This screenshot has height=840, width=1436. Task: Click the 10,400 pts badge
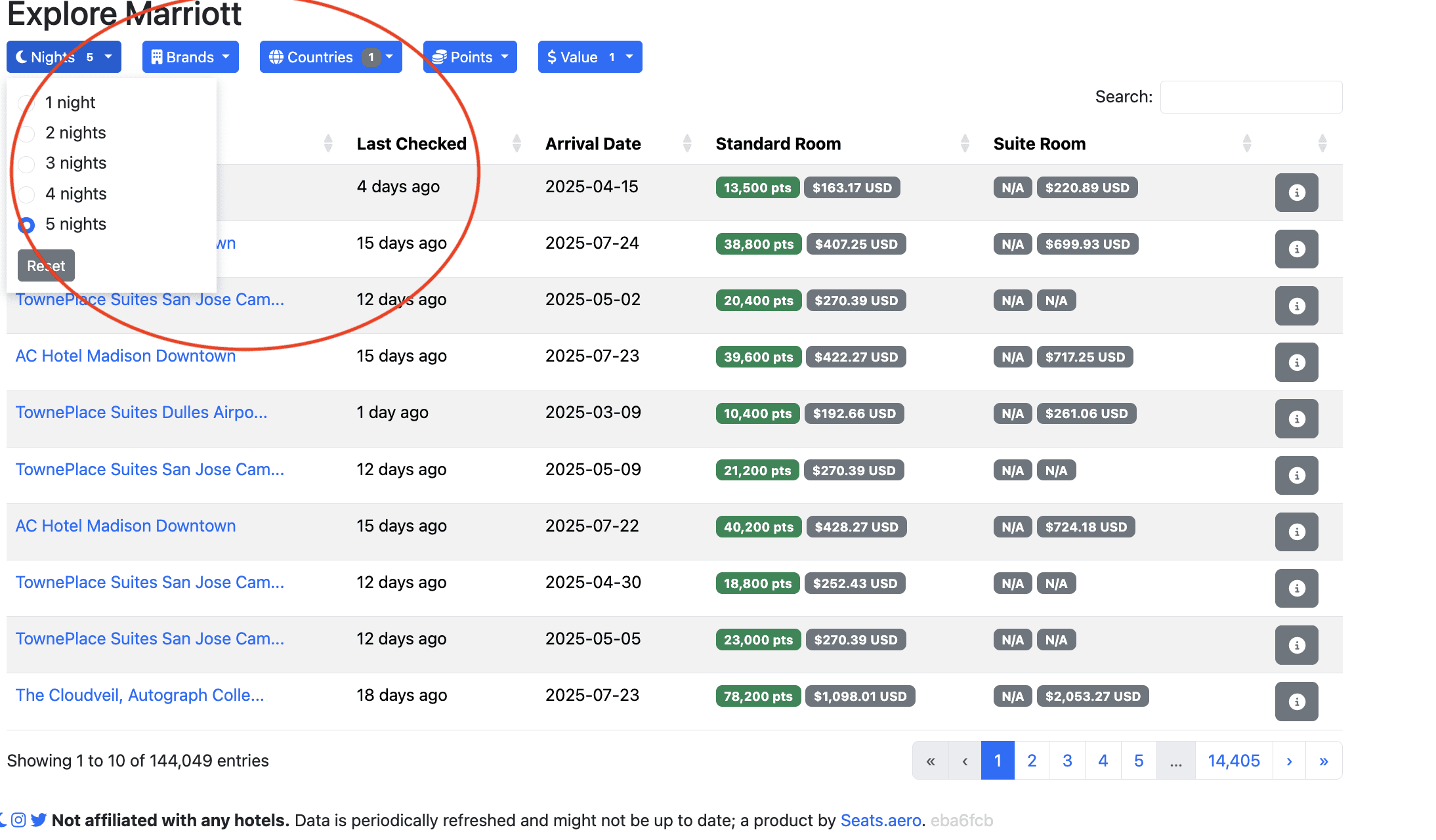[757, 413]
